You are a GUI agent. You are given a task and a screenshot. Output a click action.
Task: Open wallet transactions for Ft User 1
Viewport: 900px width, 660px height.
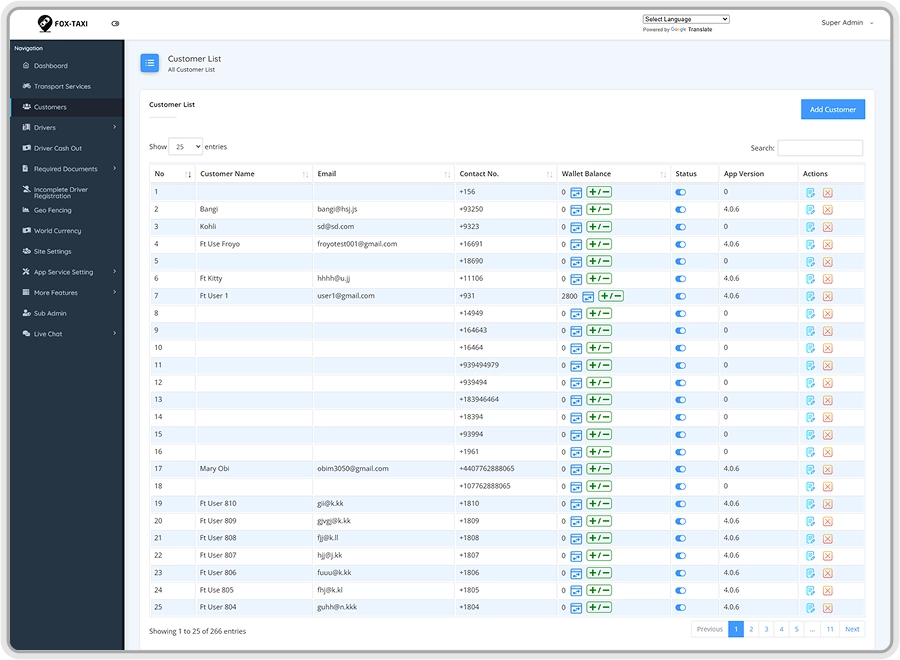click(x=588, y=296)
